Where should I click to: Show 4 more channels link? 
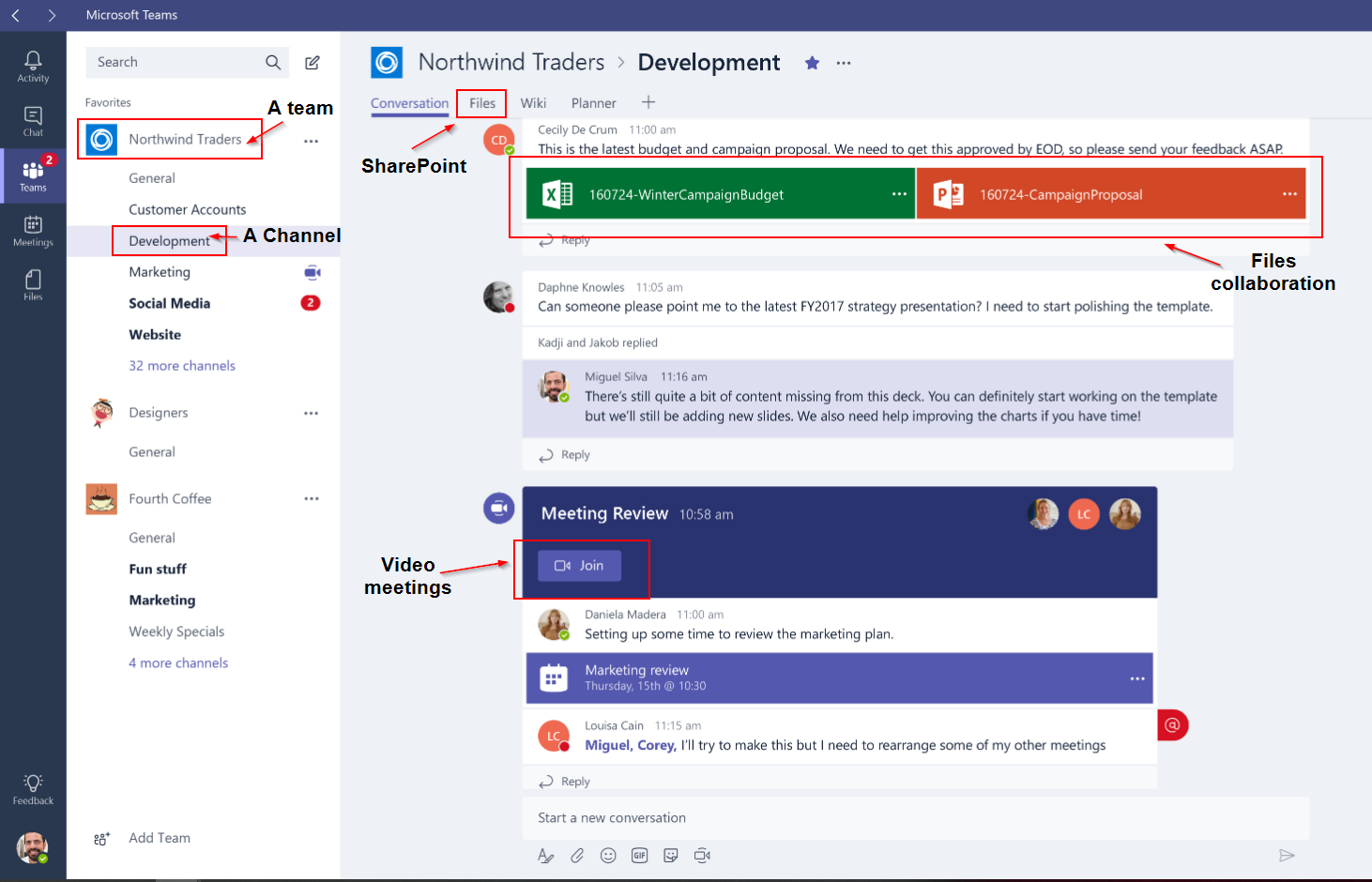(x=178, y=662)
